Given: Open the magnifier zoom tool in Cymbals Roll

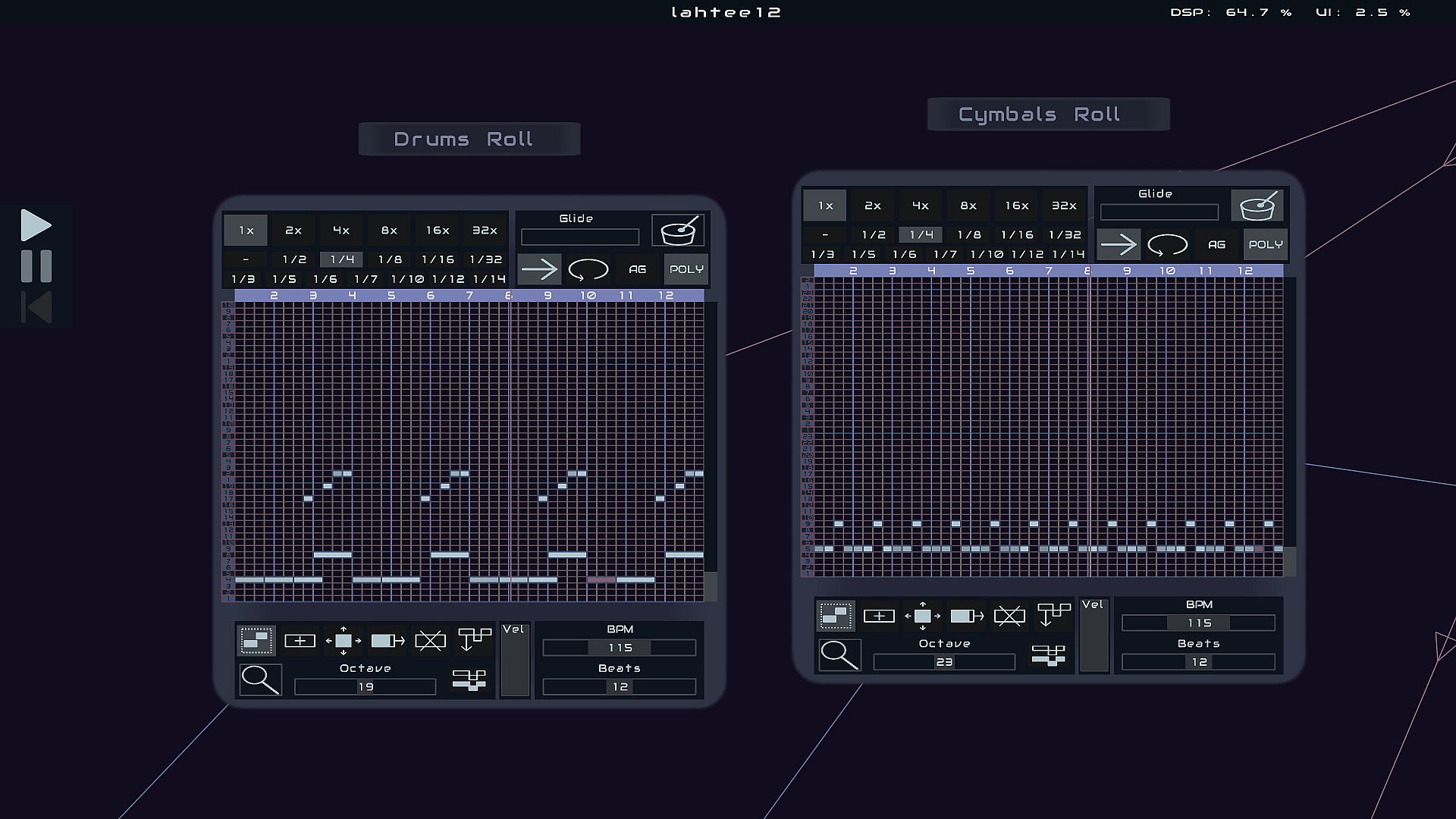Looking at the screenshot, I should point(839,654).
